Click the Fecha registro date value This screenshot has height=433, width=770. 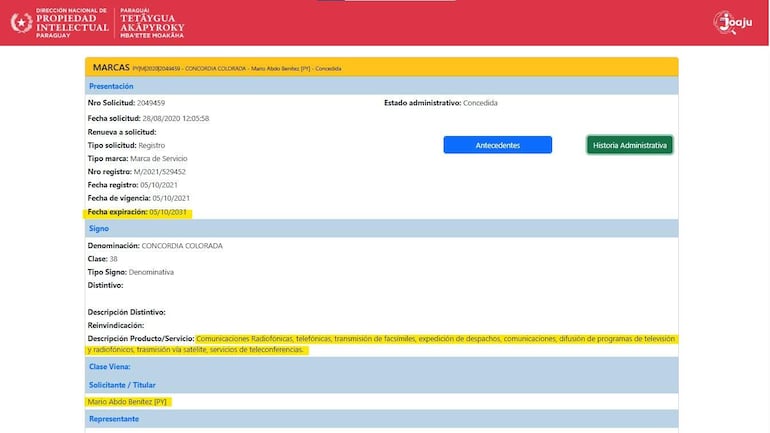point(159,185)
